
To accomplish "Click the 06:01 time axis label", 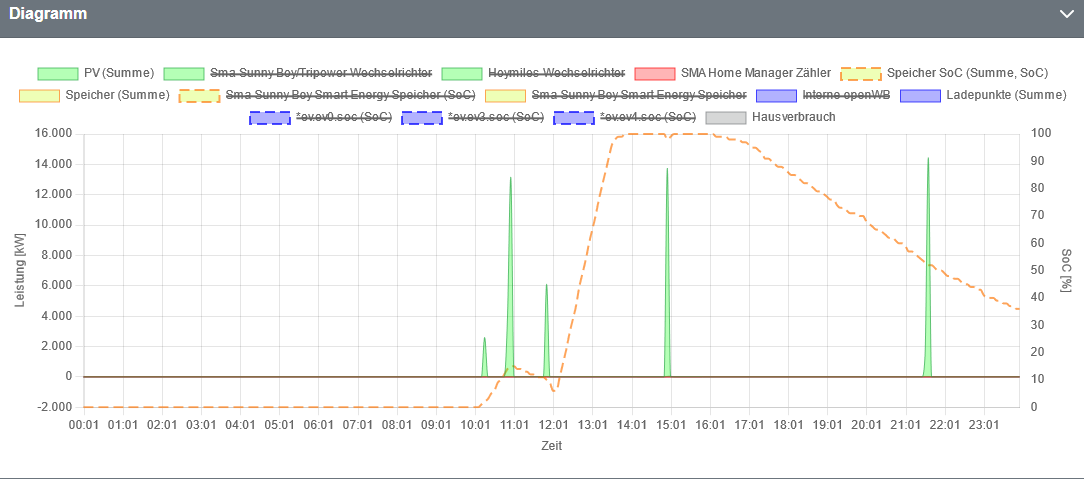I will (319, 424).
